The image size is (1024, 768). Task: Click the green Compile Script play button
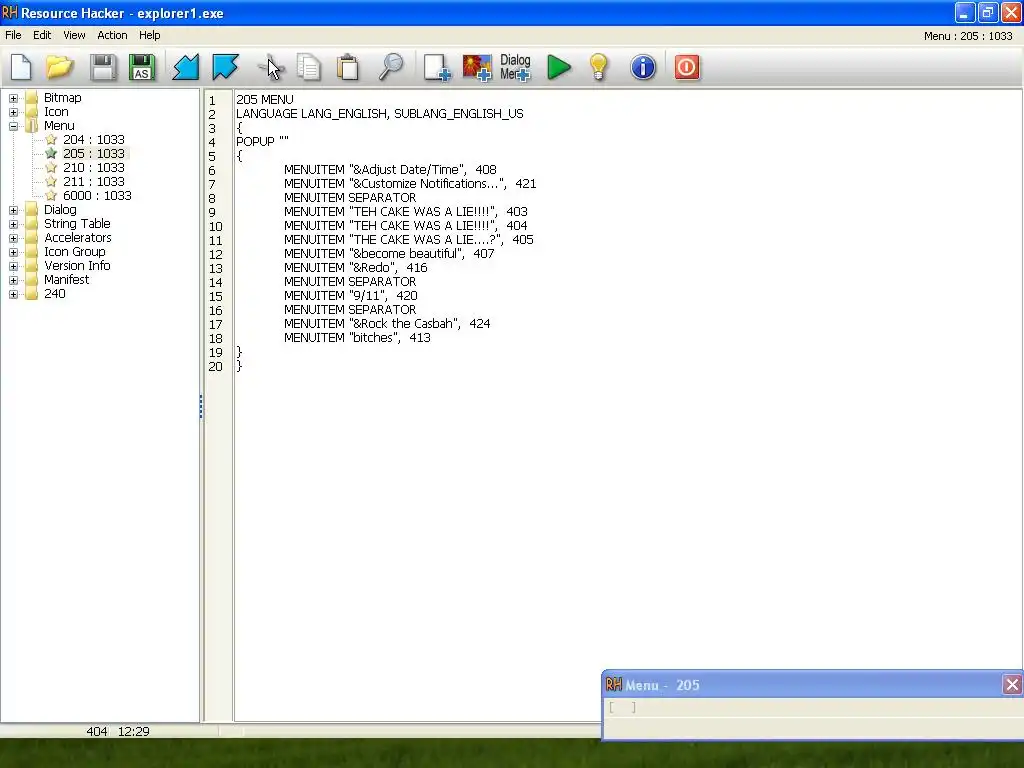[558, 67]
